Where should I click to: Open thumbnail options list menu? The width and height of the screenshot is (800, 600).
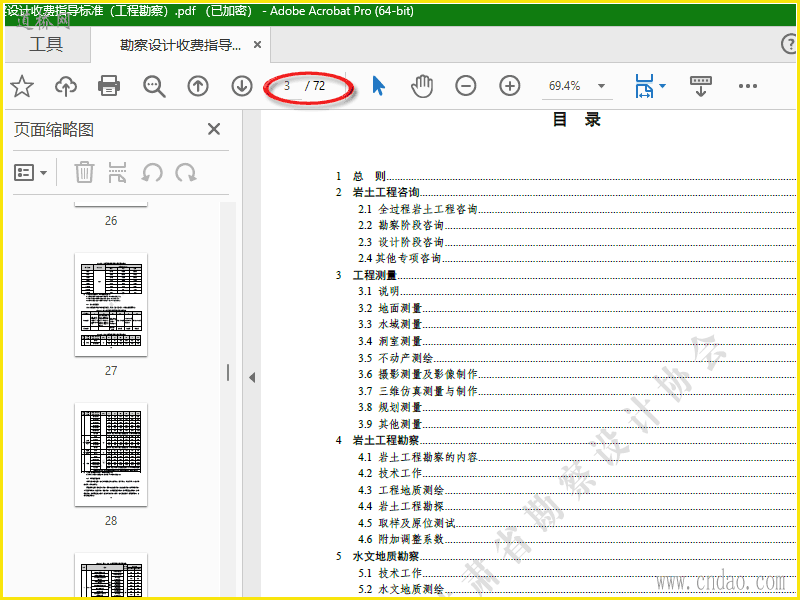point(30,173)
